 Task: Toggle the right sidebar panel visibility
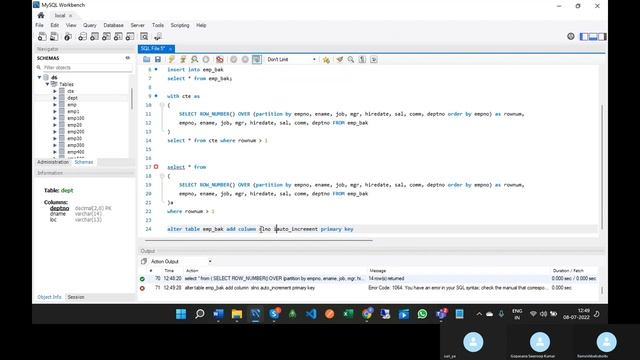pos(602,37)
